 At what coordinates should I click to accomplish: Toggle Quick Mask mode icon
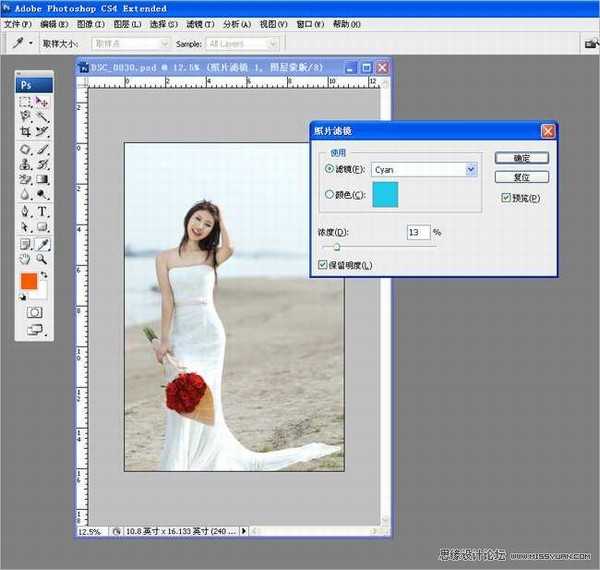pos(34,312)
